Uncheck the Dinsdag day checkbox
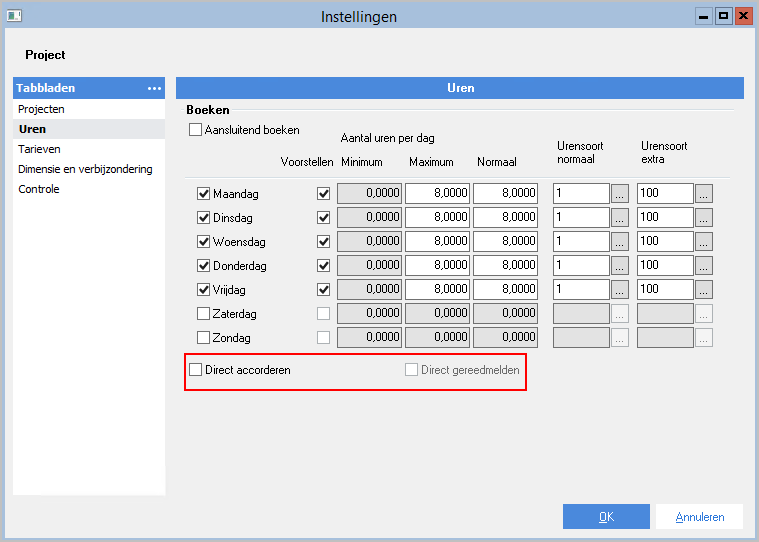 pyautogui.click(x=203, y=218)
